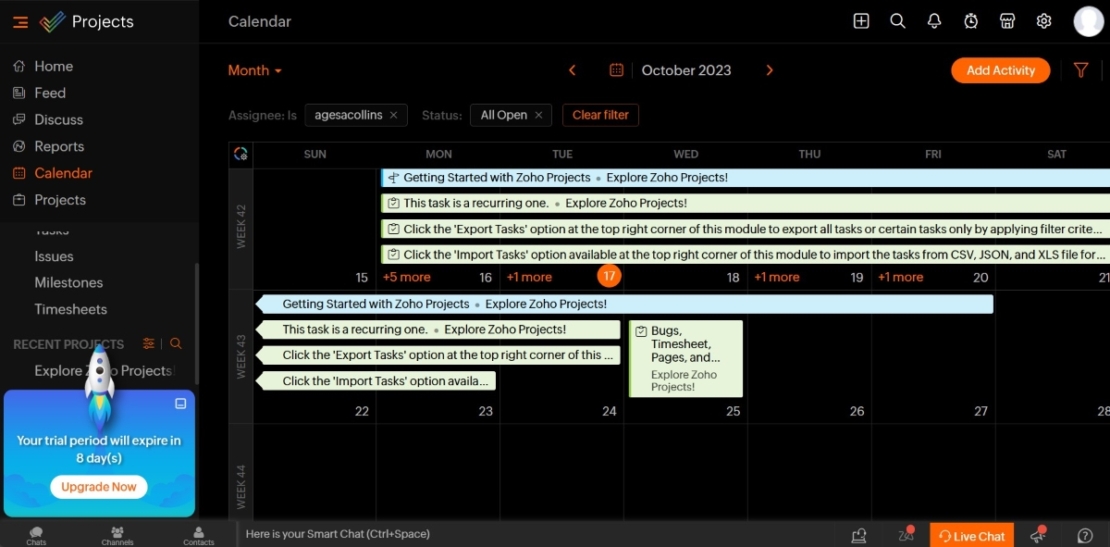The image size is (1110, 547).
Task: Click the Clear filter button
Action: click(600, 115)
